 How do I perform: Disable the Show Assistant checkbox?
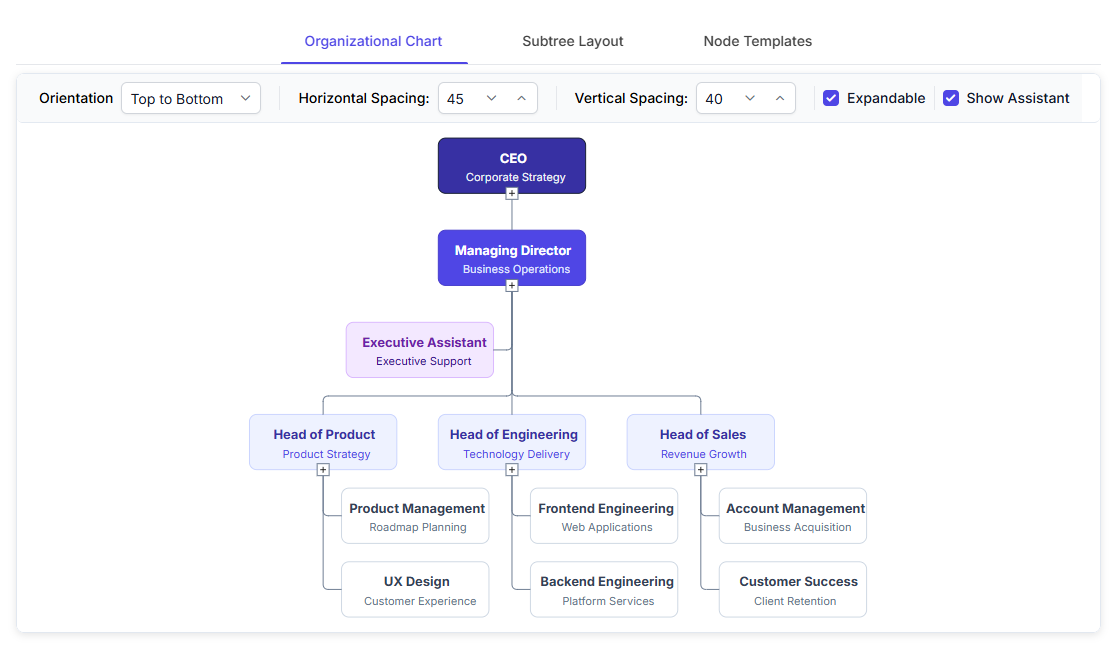pyautogui.click(x=950, y=98)
